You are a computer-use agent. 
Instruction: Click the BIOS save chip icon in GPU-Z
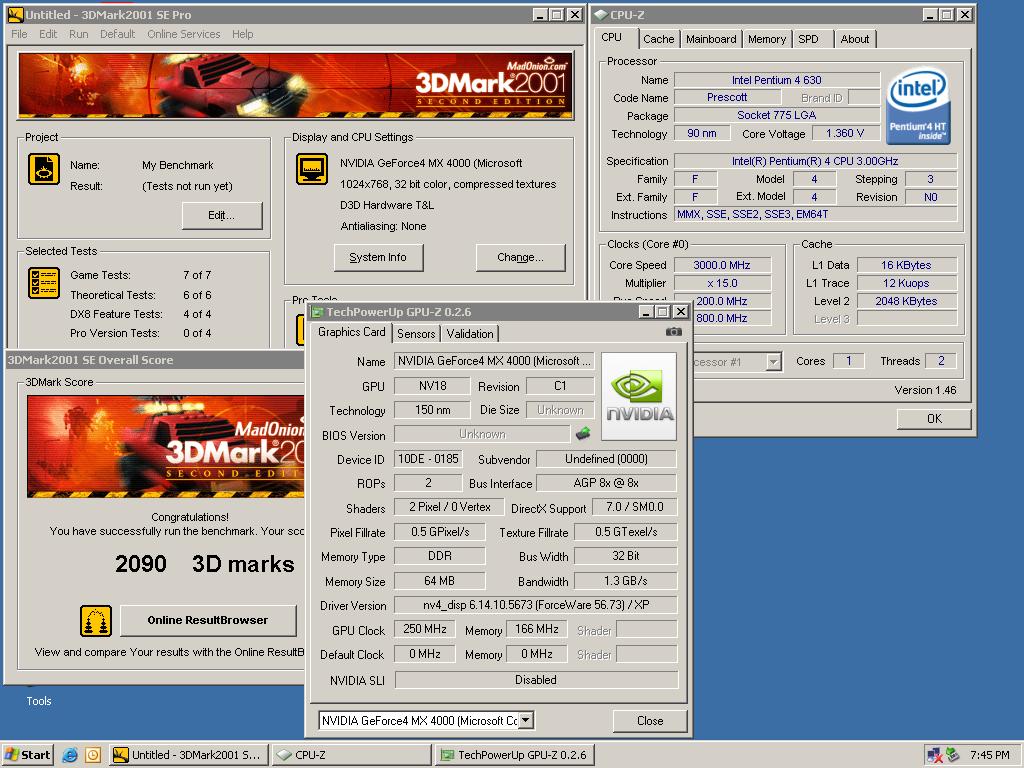(x=583, y=433)
